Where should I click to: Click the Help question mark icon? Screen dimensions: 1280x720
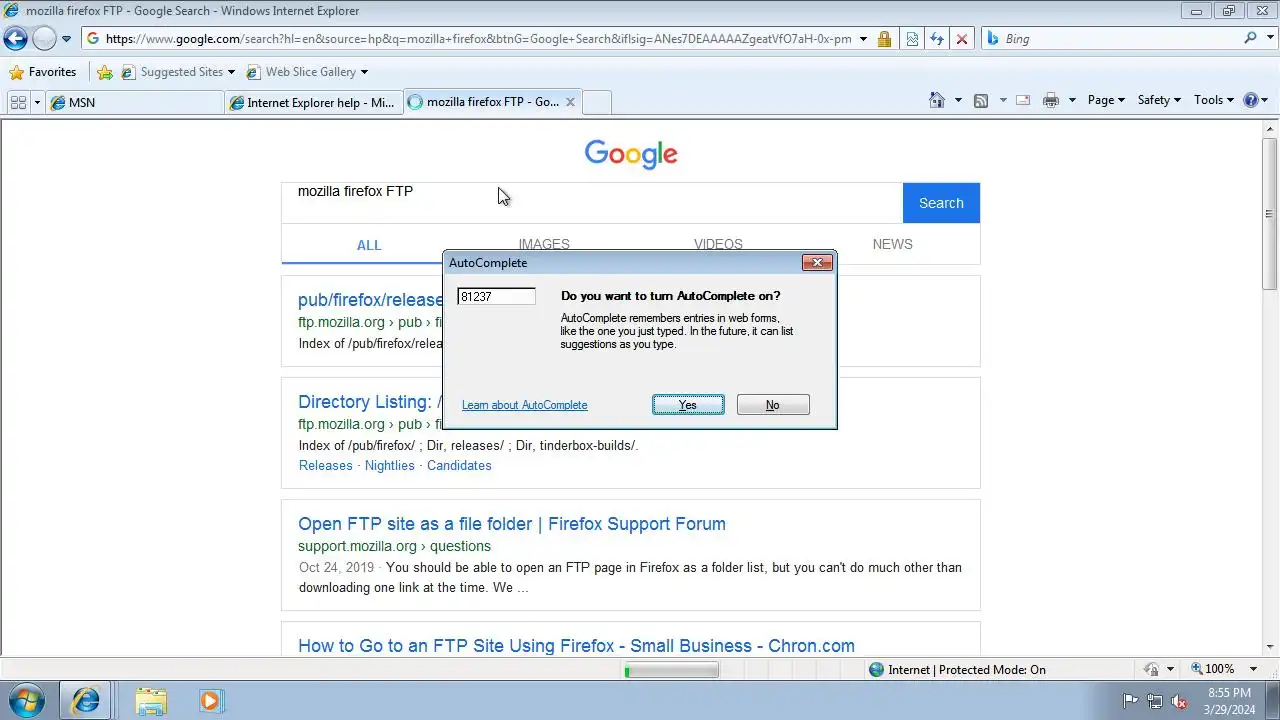pyautogui.click(x=1250, y=100)
